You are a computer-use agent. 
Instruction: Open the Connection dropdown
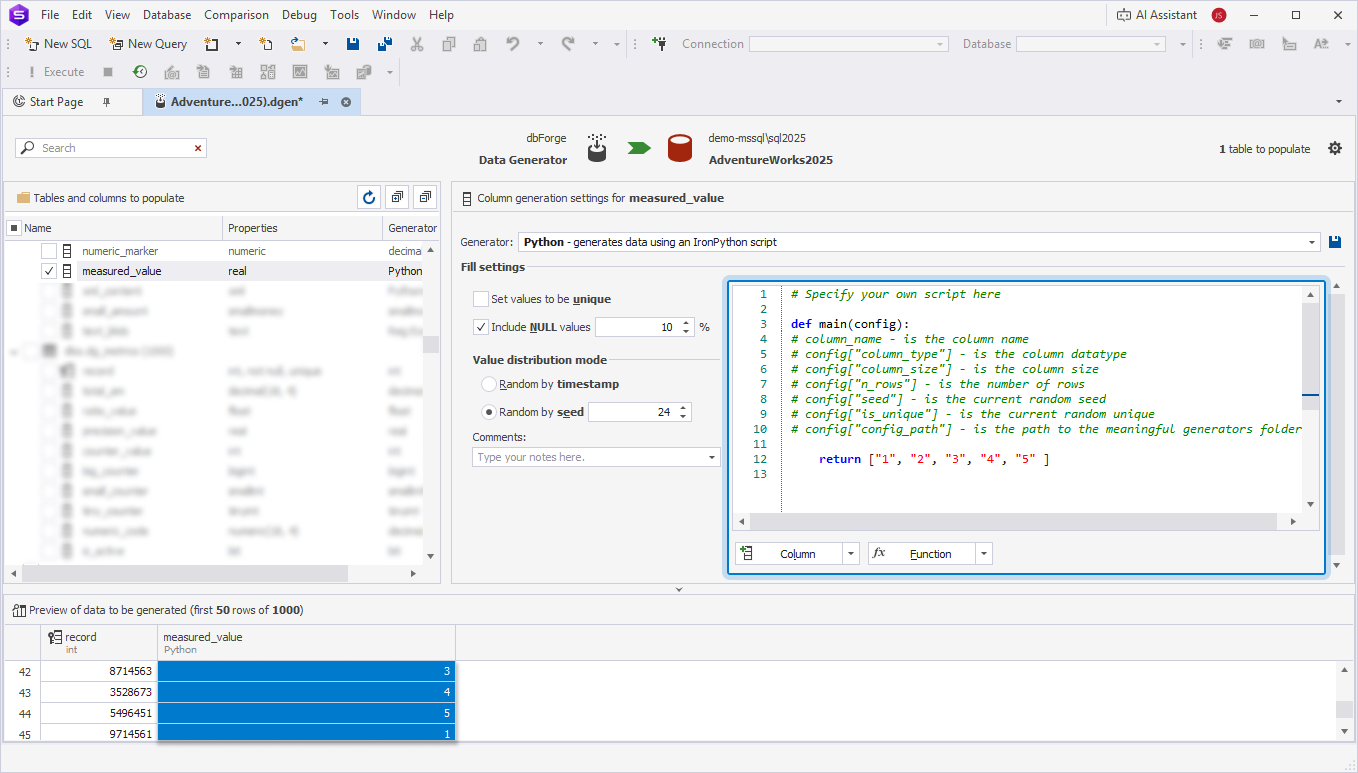click(940, 44)
